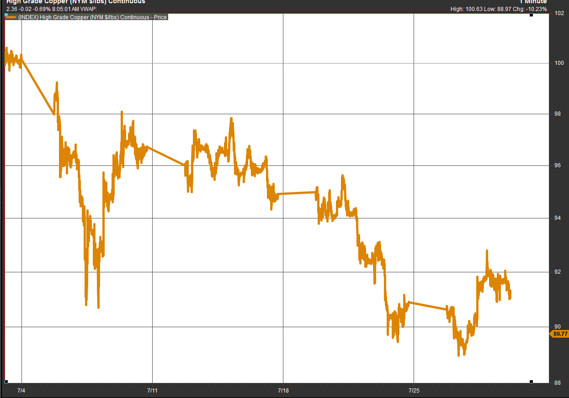Image resolution: width=569 pixels, height=398 pixels.
Task: Click the 102 price axis label
Action: pyautogui.click(x=559, y=13)
